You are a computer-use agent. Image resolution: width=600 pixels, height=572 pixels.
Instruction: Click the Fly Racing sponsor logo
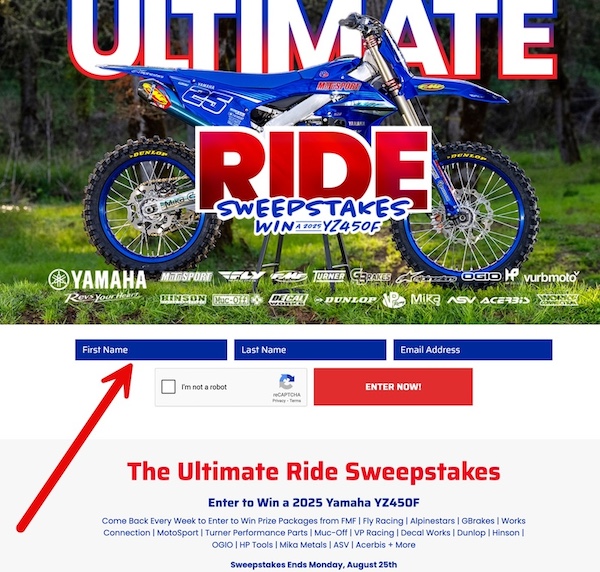241,276
